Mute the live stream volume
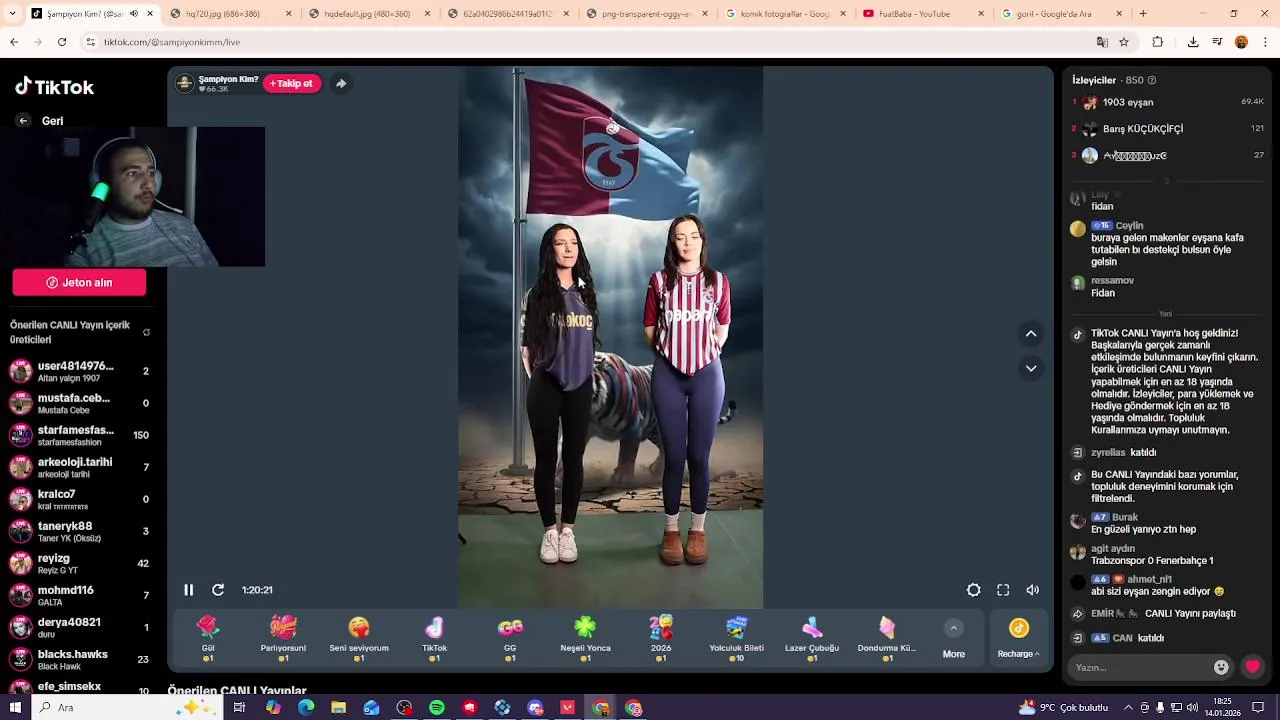 click(1033, 590)
